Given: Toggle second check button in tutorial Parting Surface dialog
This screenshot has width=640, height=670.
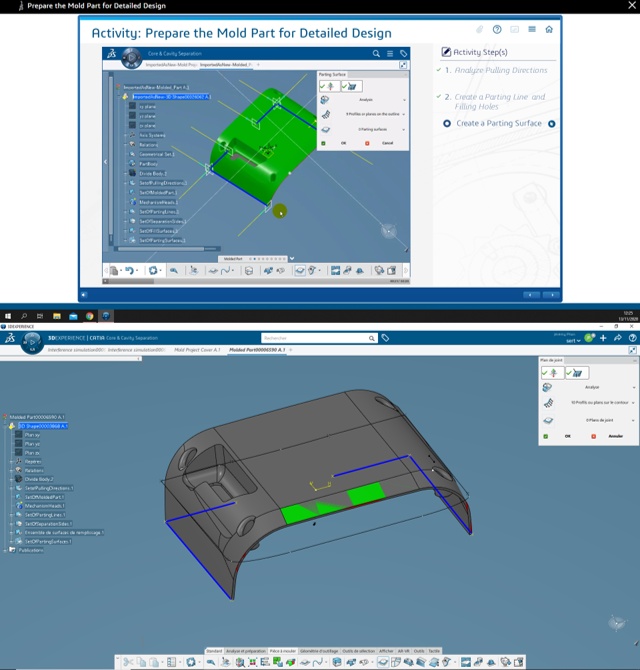Looking at the screenshot, I should 352,86.
